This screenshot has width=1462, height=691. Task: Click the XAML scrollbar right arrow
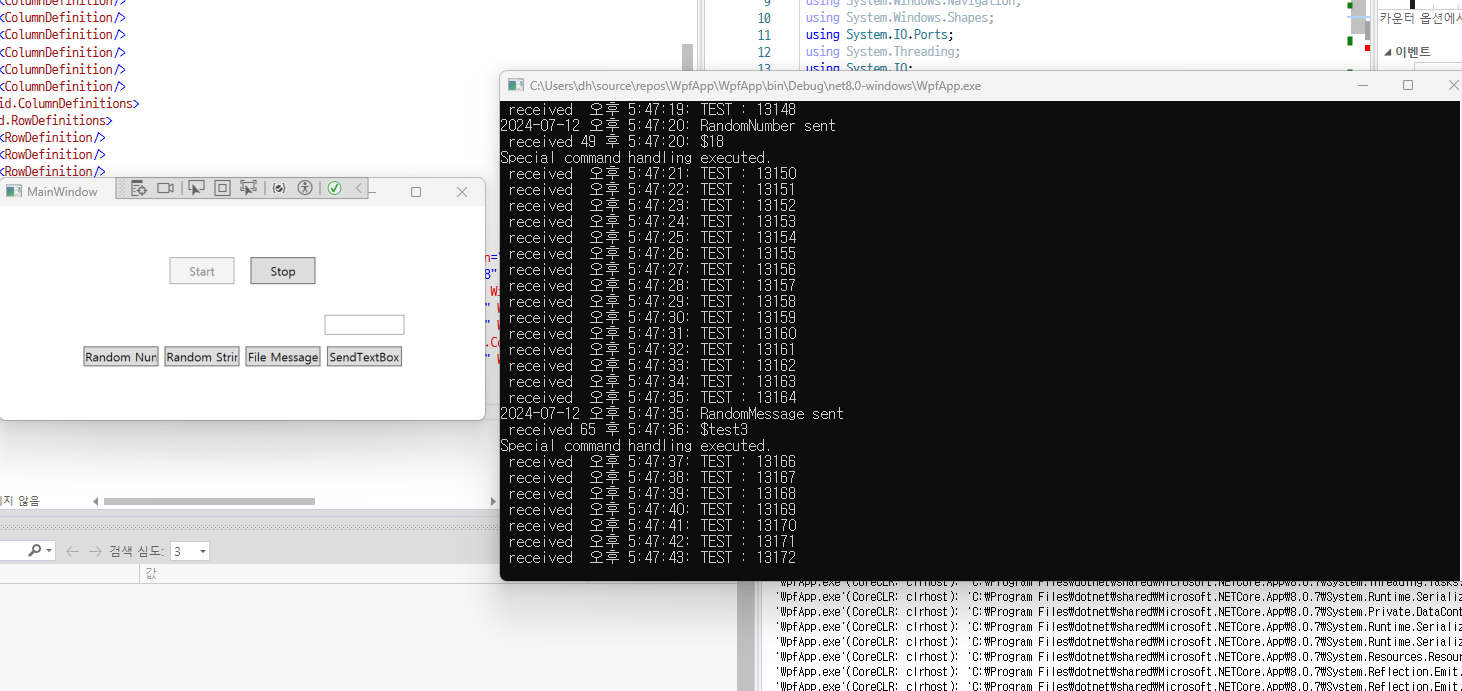coord(492,501)
